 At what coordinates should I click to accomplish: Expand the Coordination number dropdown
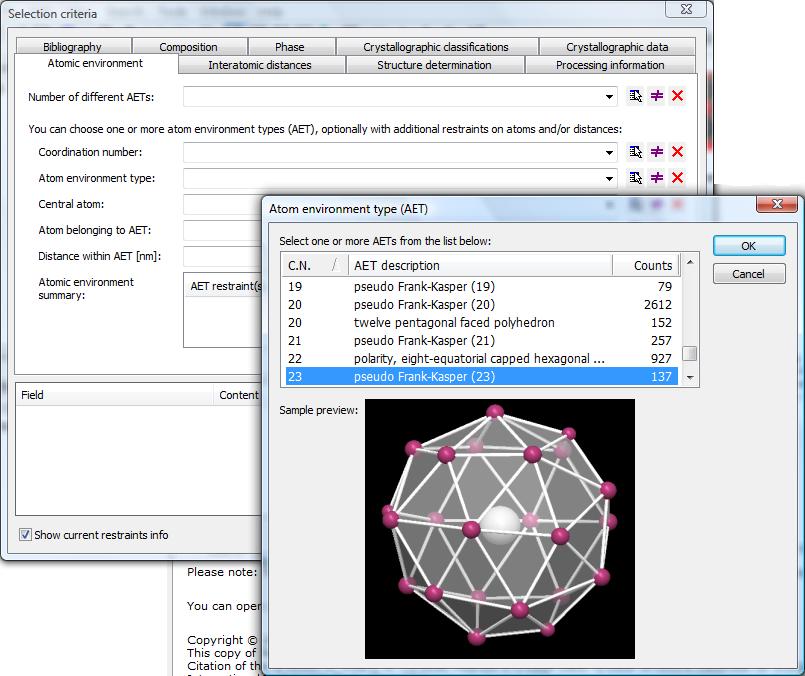click(610, 153)
